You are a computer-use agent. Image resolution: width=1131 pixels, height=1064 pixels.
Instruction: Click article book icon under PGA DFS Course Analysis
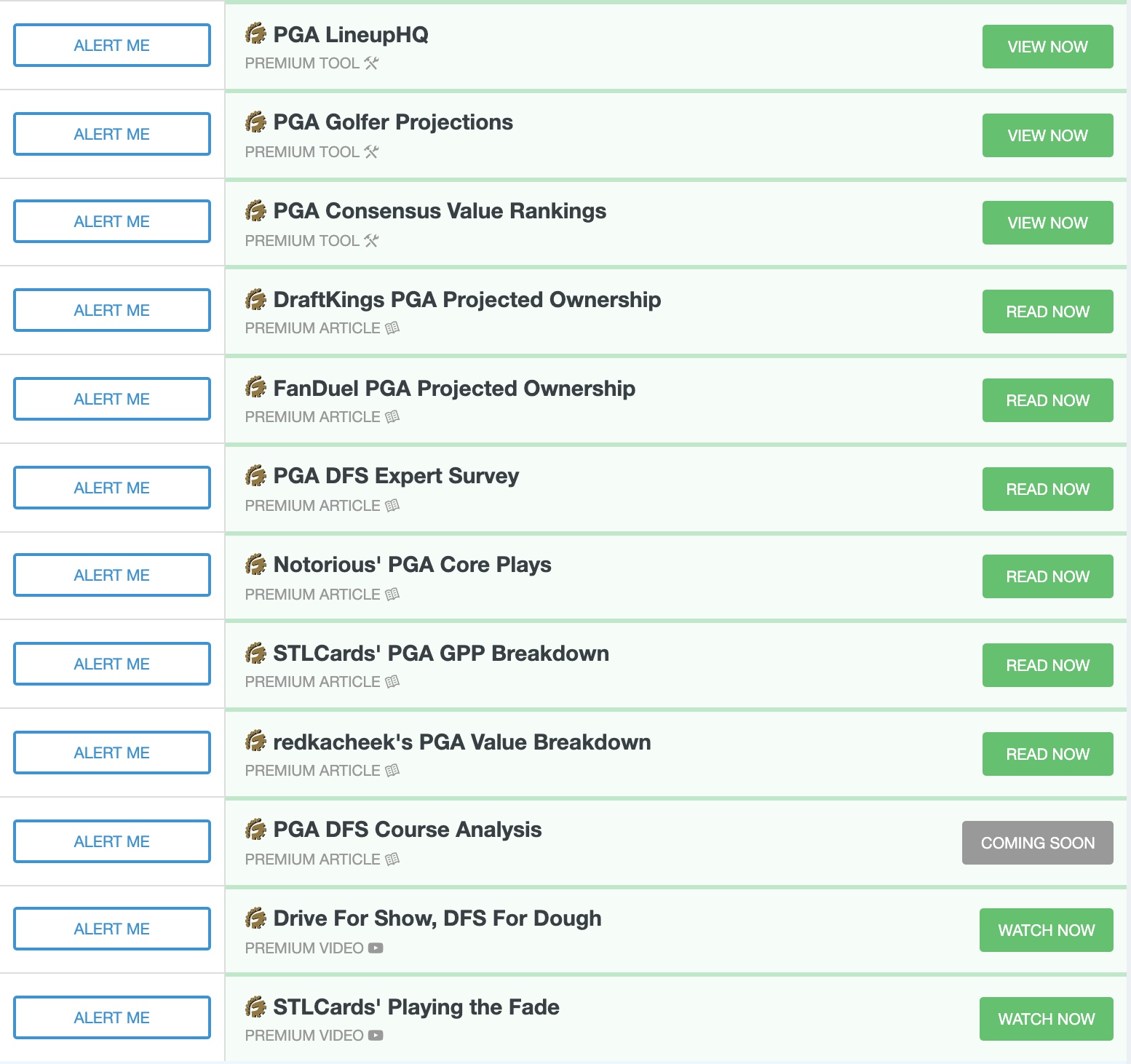pos(392,859)
